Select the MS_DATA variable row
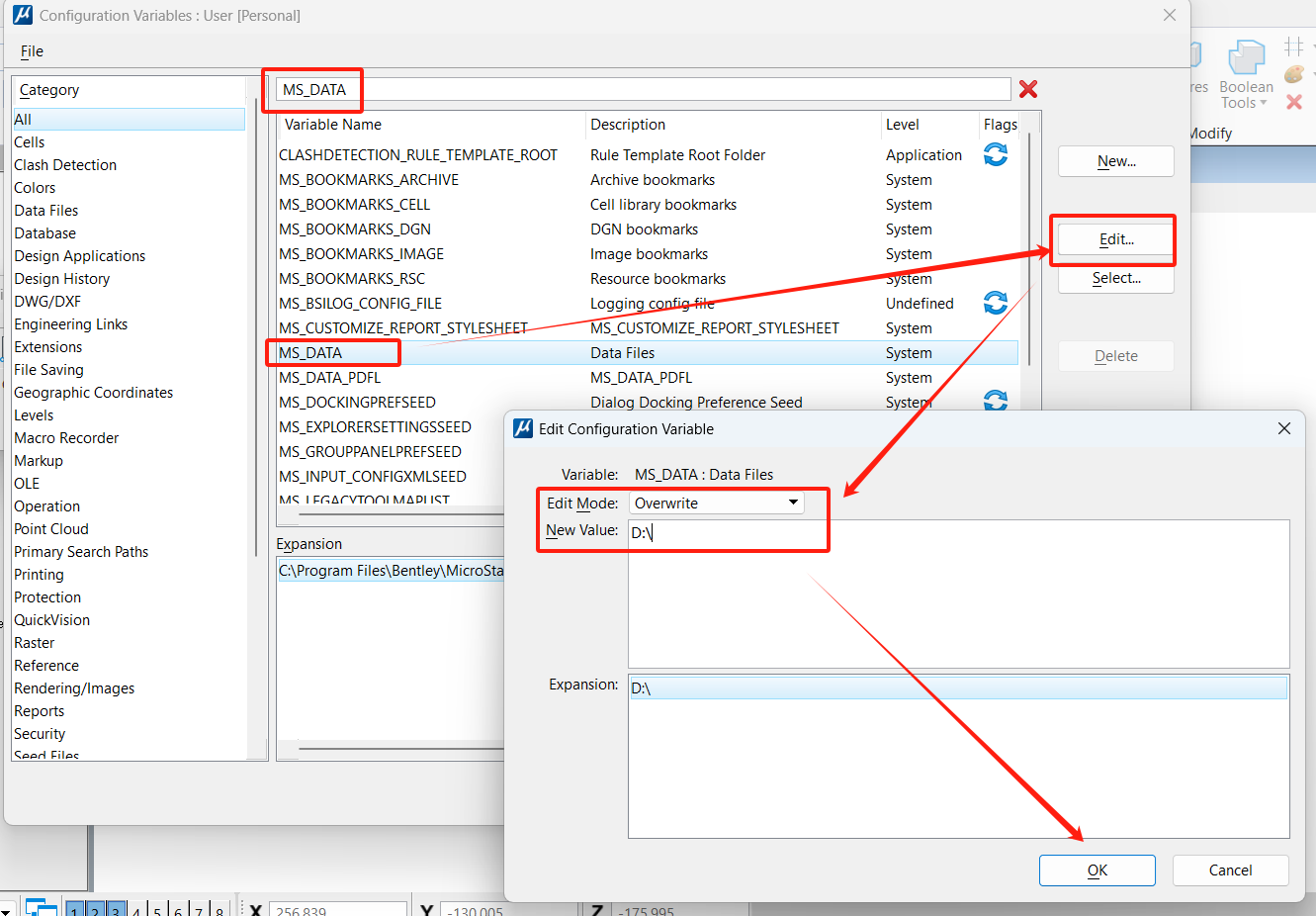The width and height of the screenshot is (1316, 916). click(x=648, y=352)
